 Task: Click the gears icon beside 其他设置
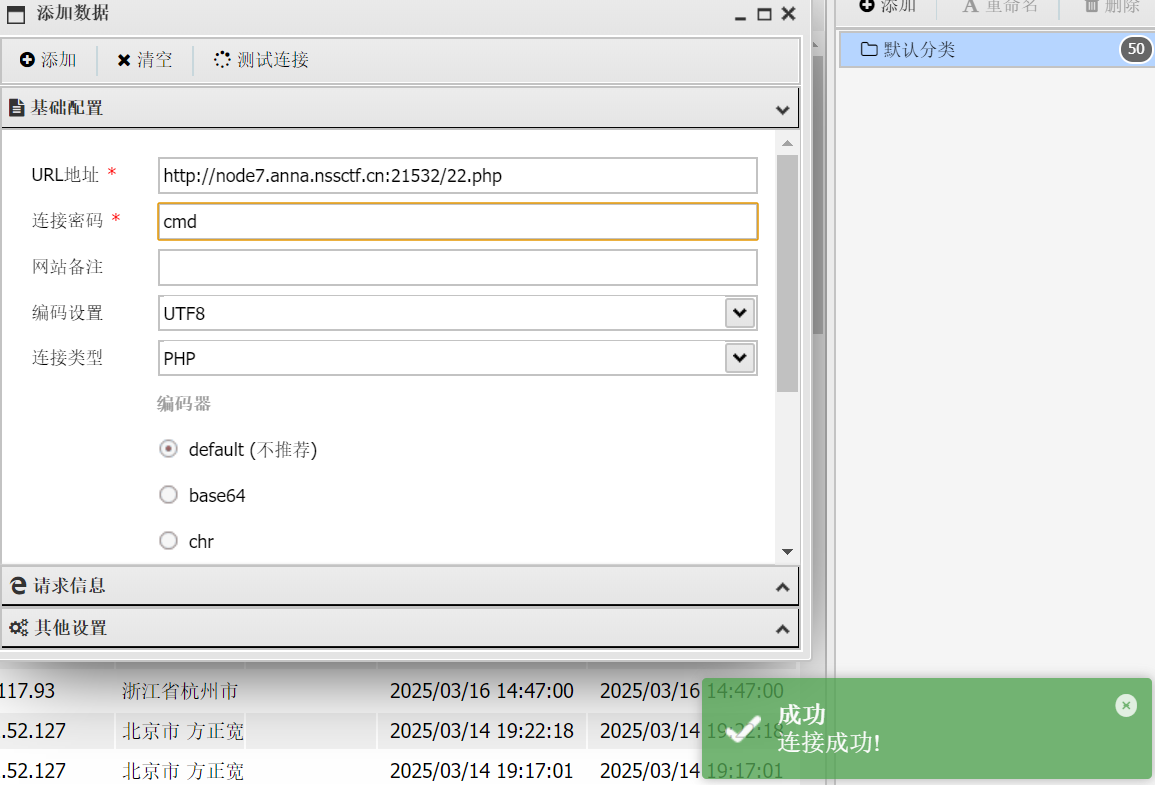click(18, 628)
